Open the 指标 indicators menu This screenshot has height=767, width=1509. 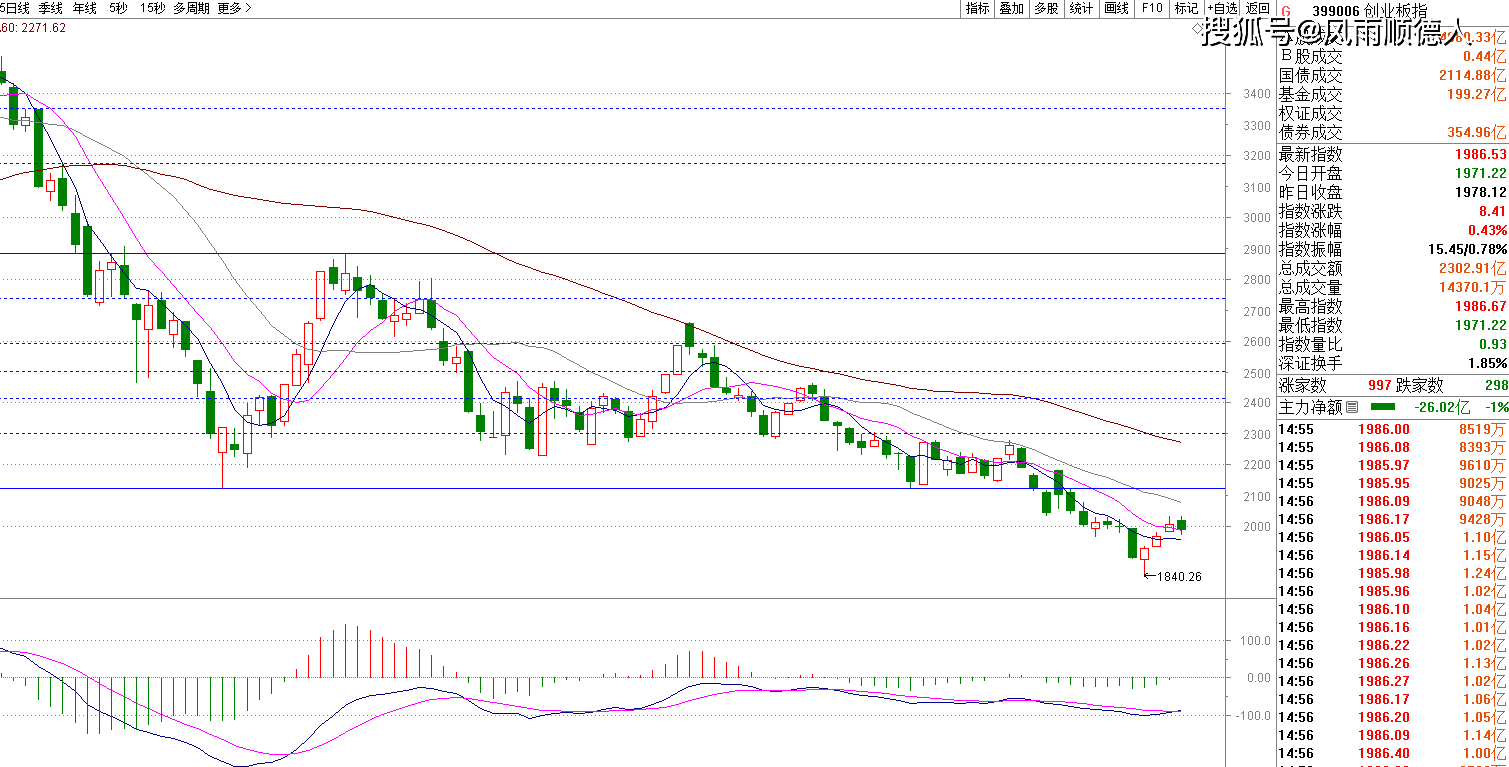tap(977, 8)
